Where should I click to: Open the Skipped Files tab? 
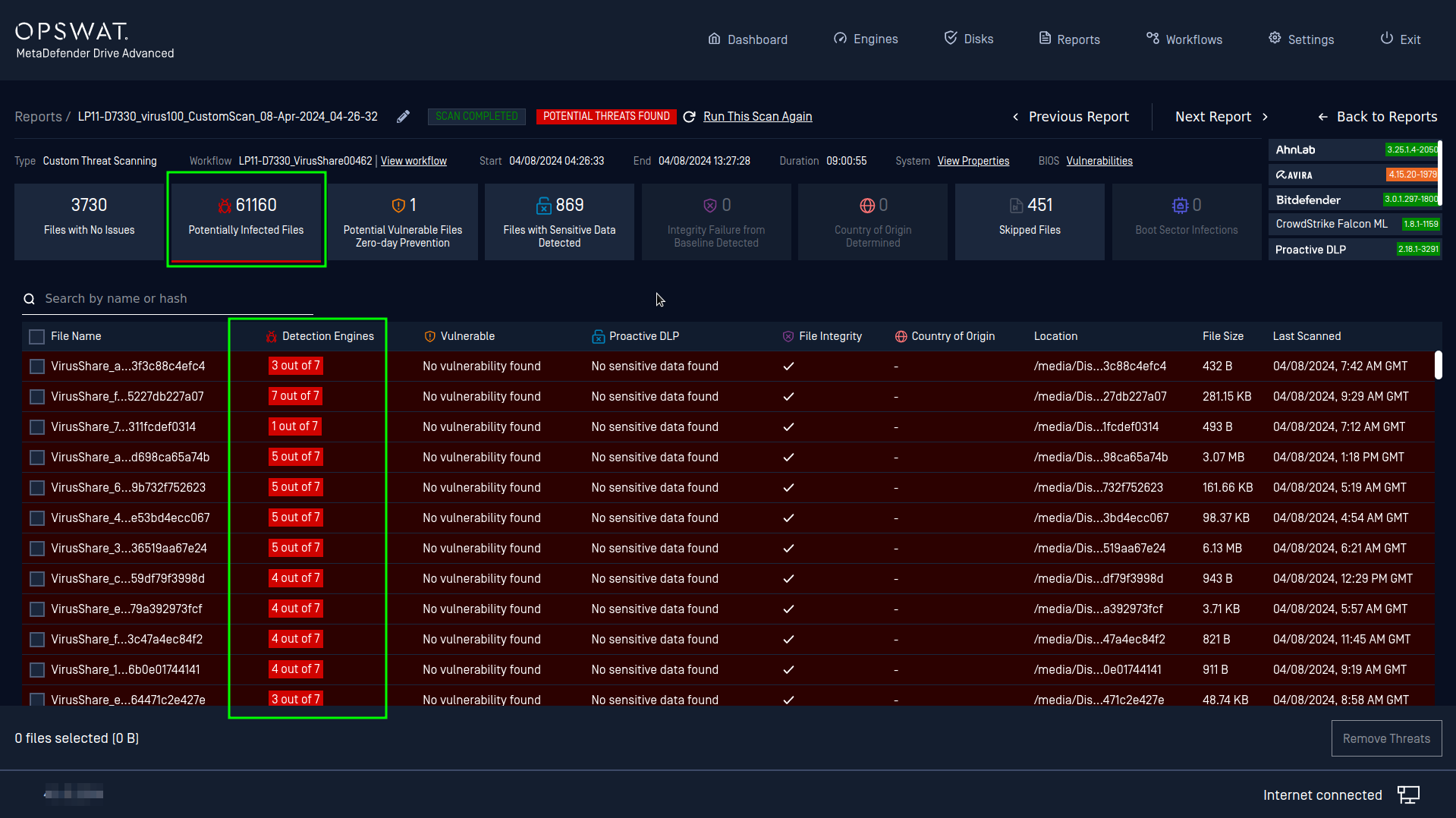pyautogui.click(x=1030, y=222)
